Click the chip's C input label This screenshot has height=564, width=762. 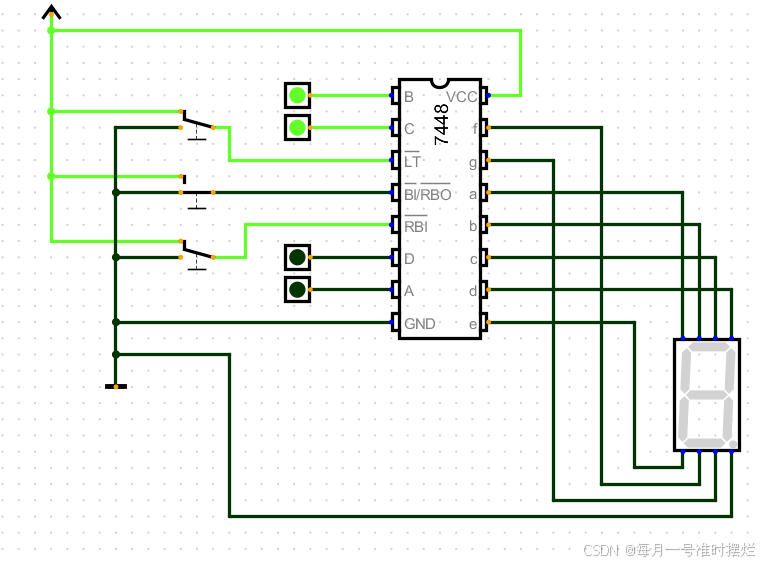tap(409, 129)
